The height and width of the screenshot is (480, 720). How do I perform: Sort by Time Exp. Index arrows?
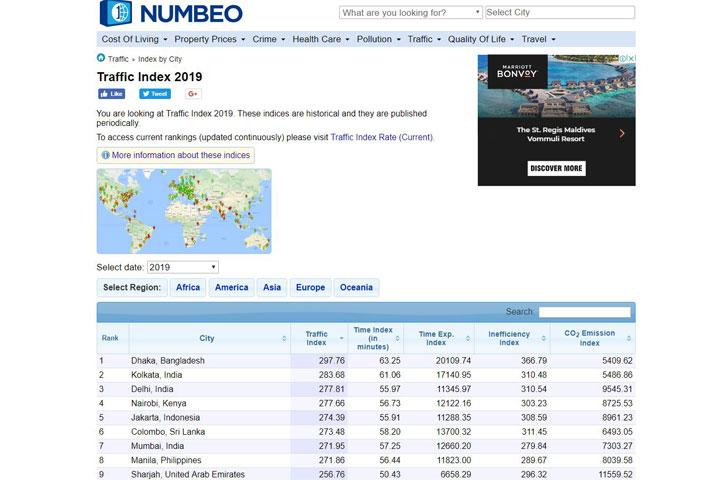pyautogui.click(x=468, y=339)
